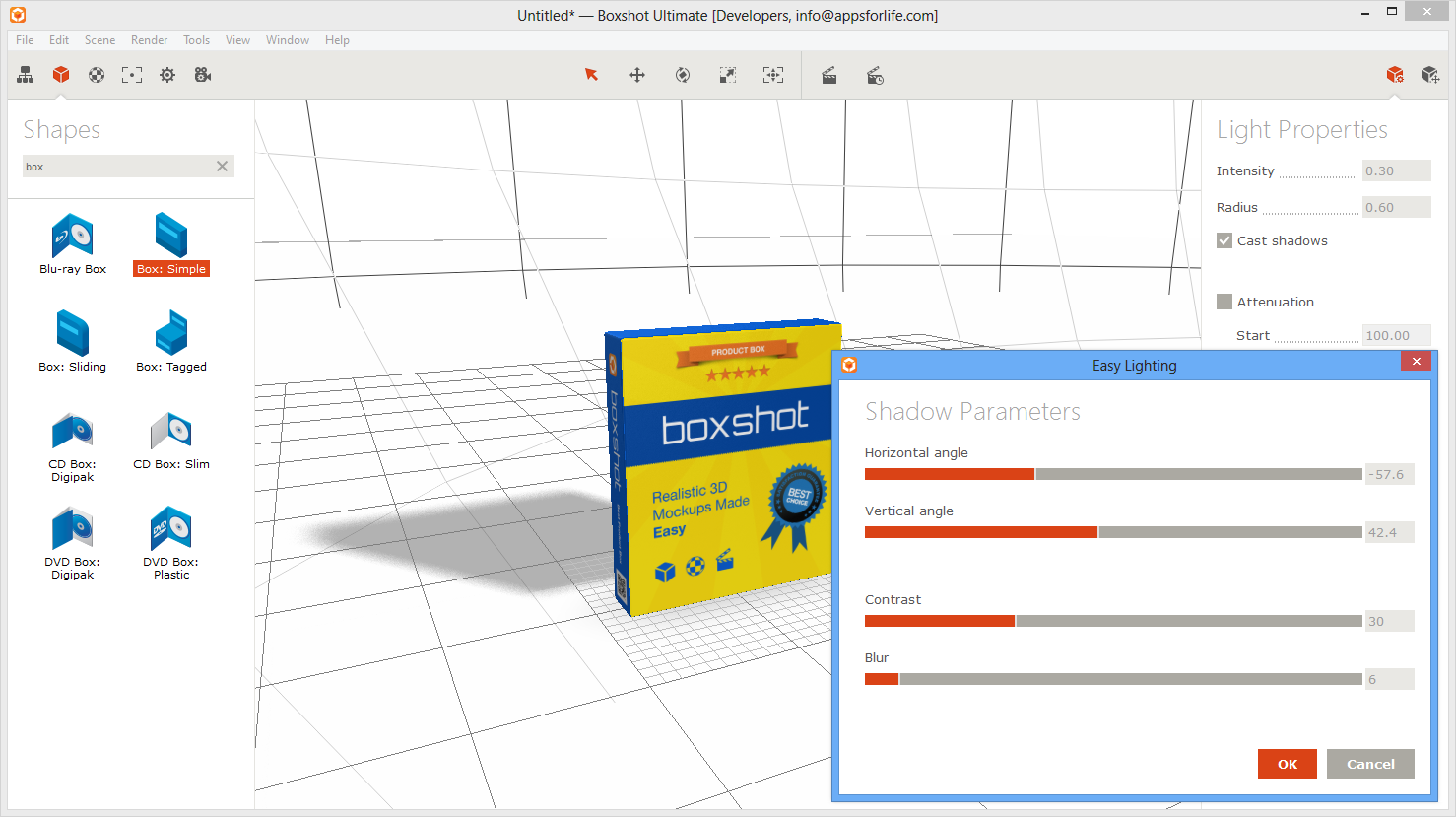Choose the DVD Box: Digipak shape
This screenshot has height=817, width=1456.
(73, 543)
